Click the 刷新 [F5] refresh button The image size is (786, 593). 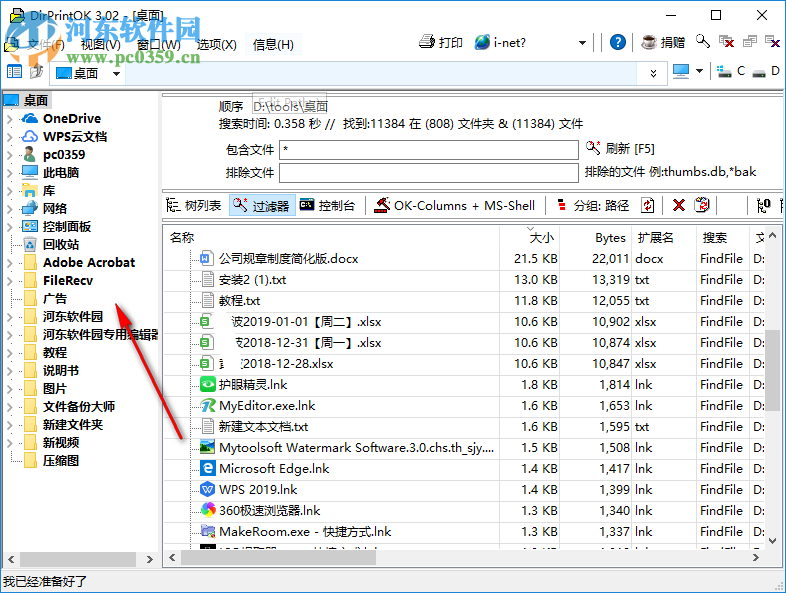coord(620,148)
